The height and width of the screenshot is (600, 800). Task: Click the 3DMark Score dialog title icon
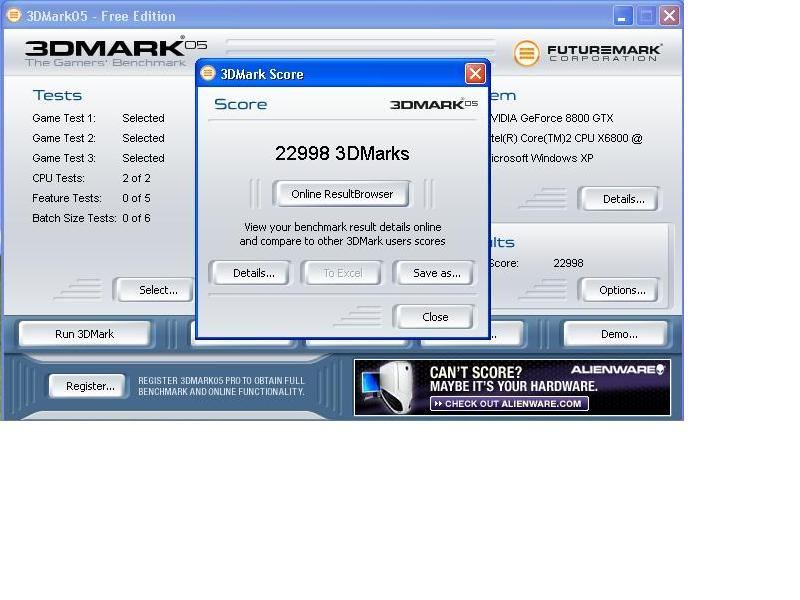[208, 73]
